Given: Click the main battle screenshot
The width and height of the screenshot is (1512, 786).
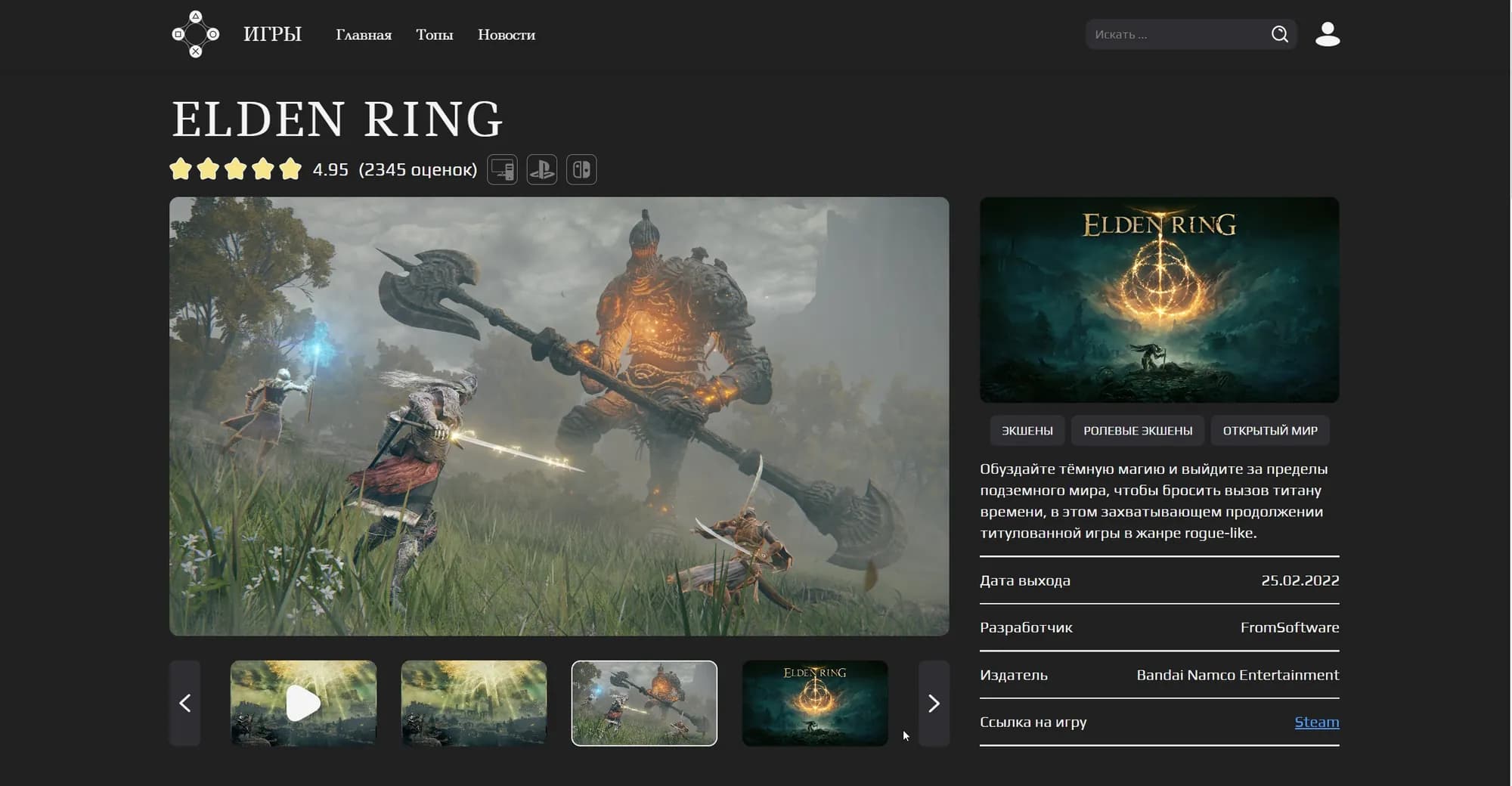Looking at the screenshot, I should (x=559, y=416).
